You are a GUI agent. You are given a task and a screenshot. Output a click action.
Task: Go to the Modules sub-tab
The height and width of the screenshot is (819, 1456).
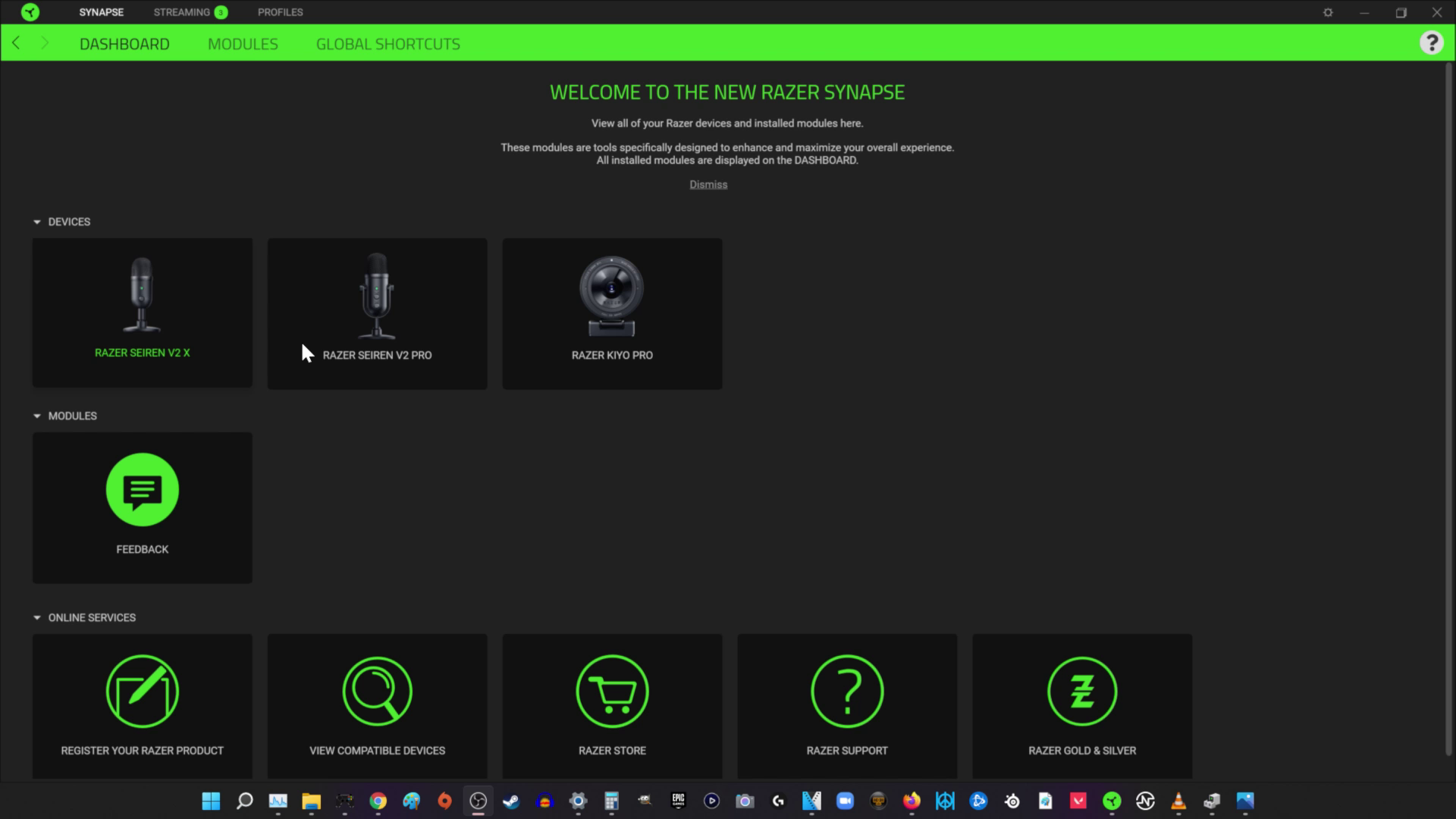coord(243,44)
